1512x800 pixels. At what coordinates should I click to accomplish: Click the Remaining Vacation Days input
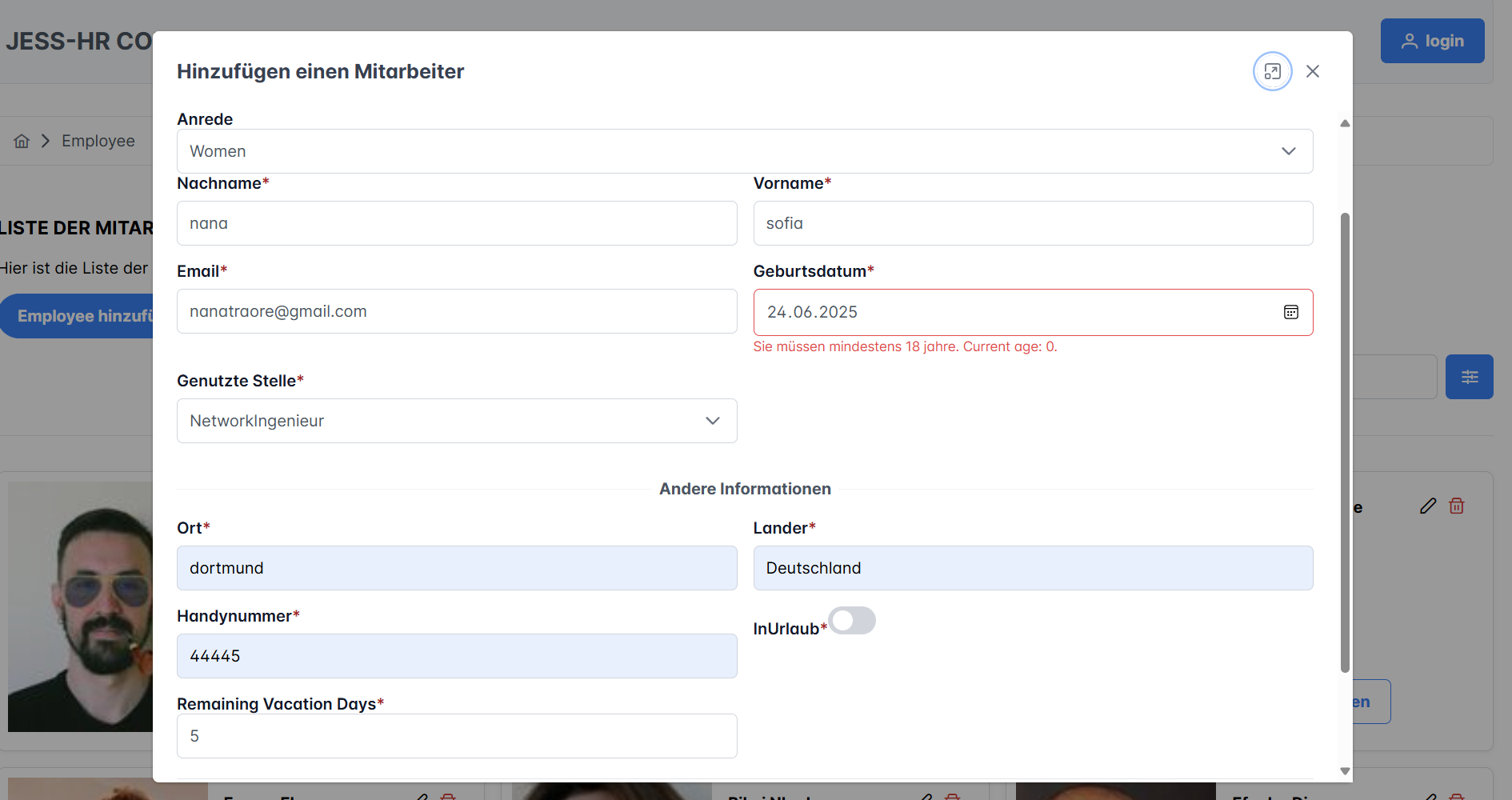pos(456,736)
